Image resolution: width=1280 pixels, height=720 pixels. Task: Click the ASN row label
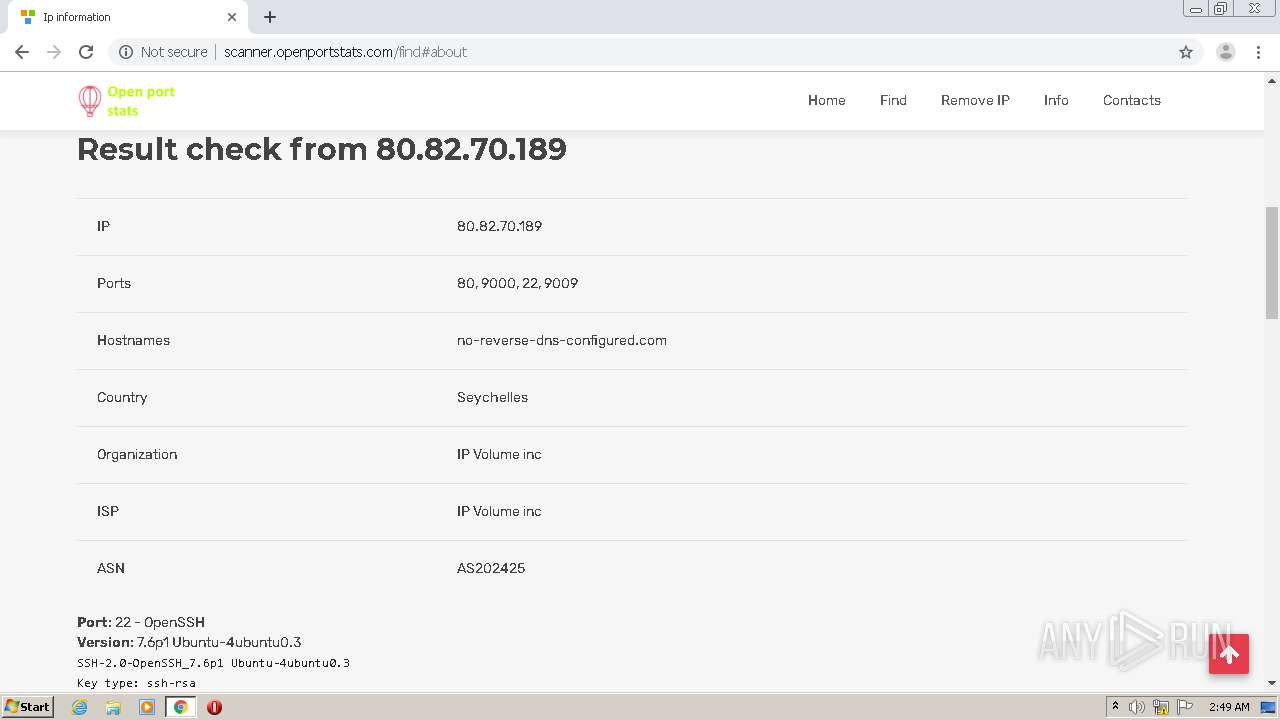(111, 568)
